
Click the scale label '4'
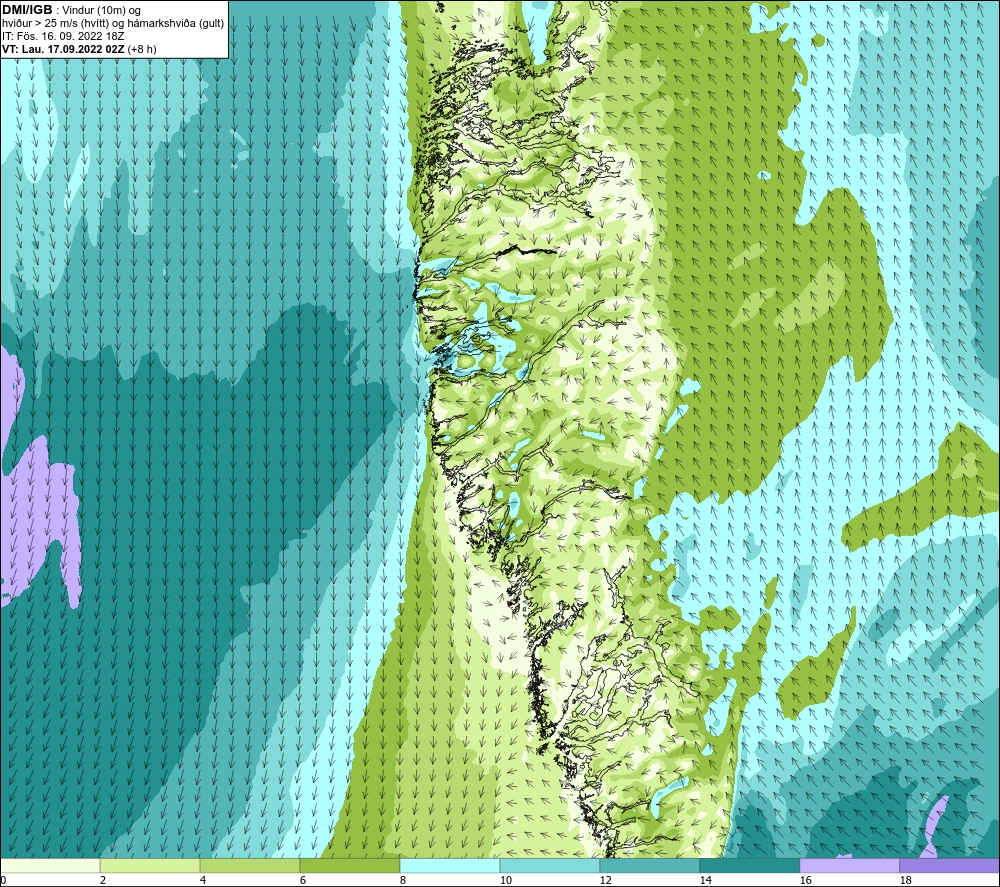click(x=203, y=881)
